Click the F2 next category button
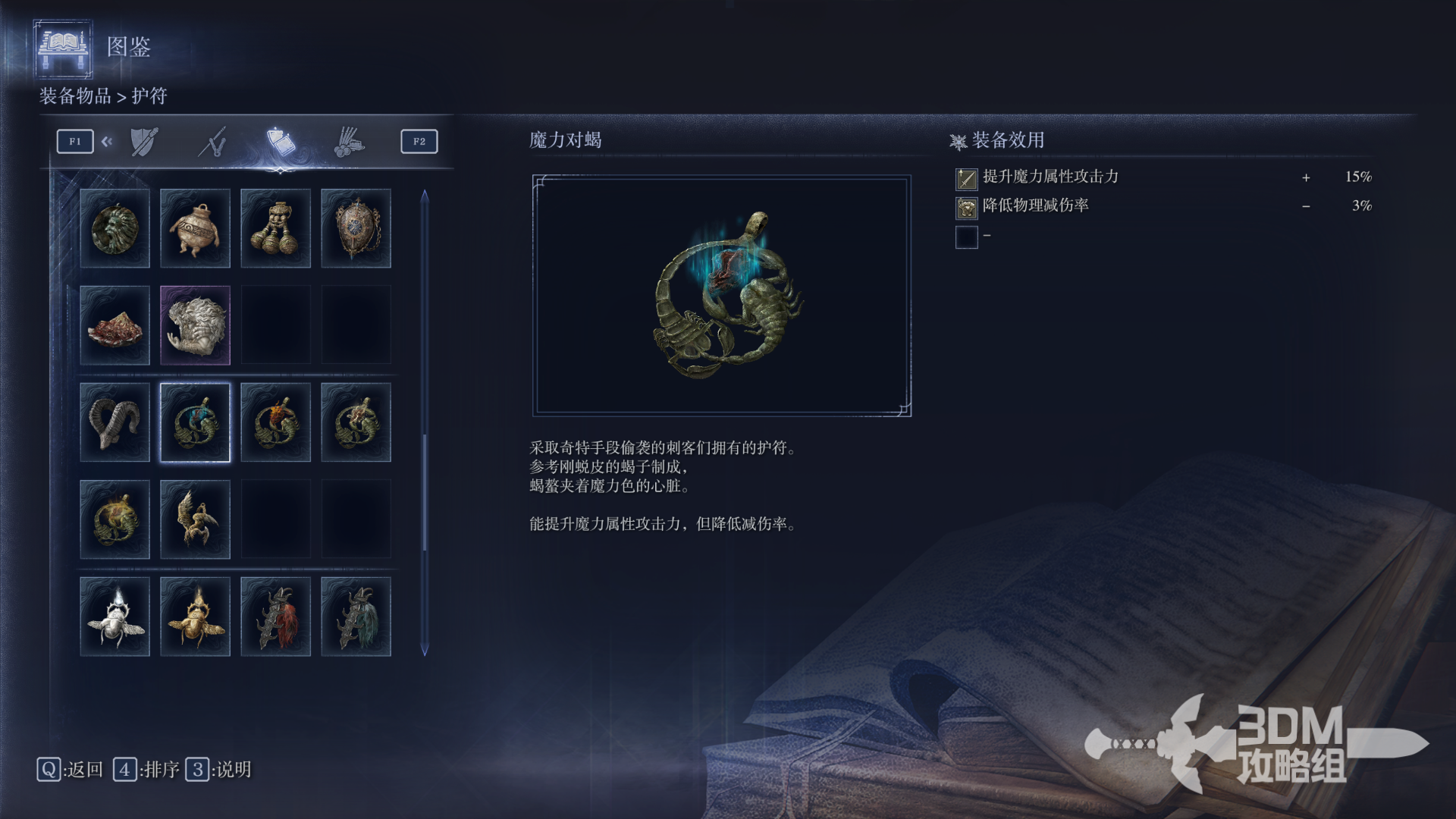The height and width of the screenshot is (819, 1456). tap(419, 141)
